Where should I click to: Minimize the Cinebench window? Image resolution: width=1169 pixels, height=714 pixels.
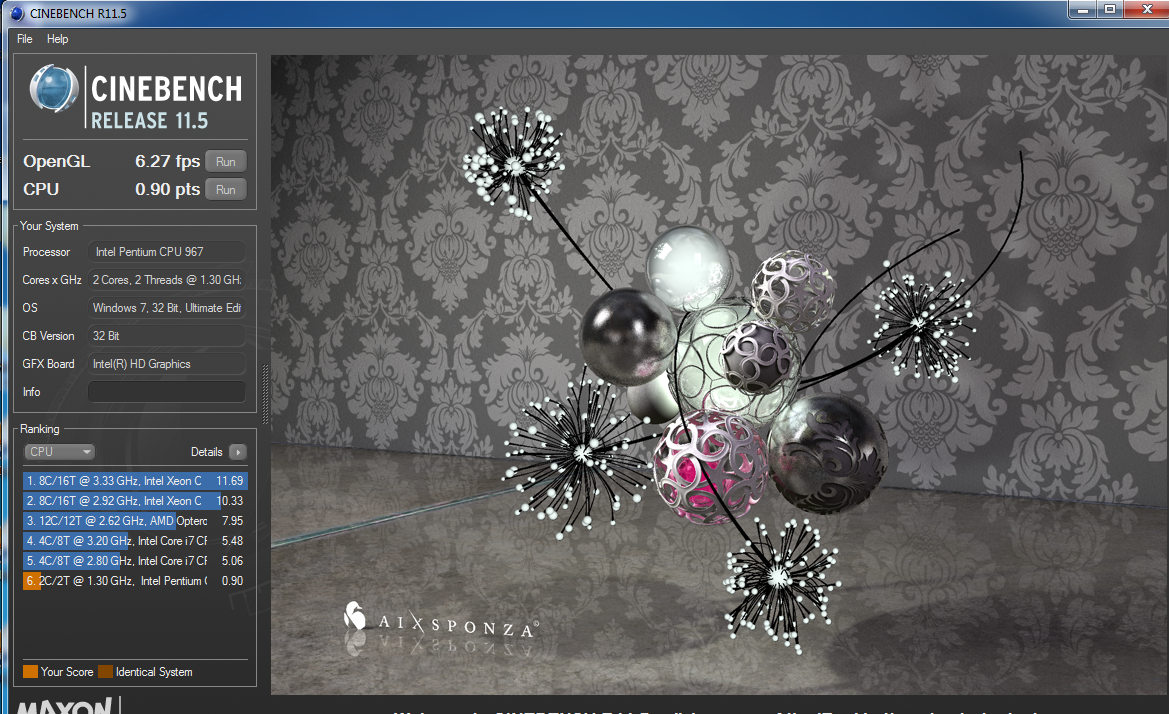pyautogui.click(x=1083, y=10)
